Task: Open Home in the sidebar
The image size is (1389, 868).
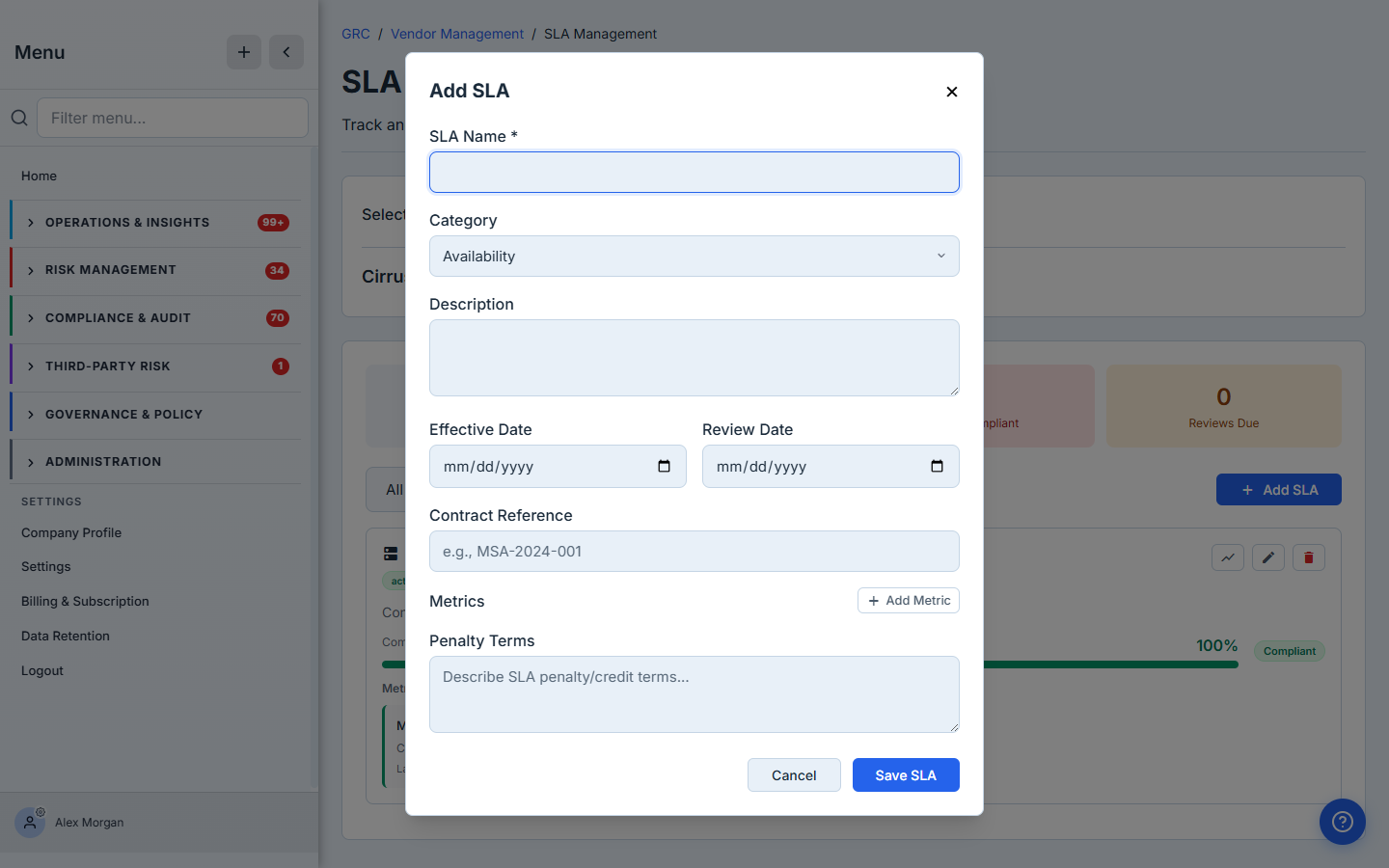Action: tap(39, 176)
